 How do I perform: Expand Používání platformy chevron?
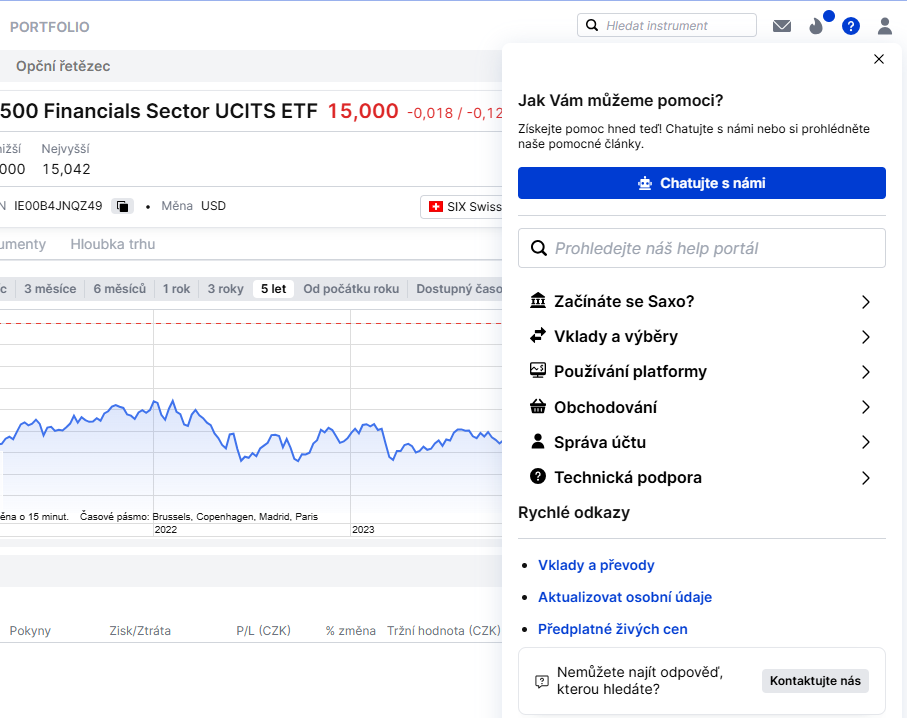coord(865,372)
